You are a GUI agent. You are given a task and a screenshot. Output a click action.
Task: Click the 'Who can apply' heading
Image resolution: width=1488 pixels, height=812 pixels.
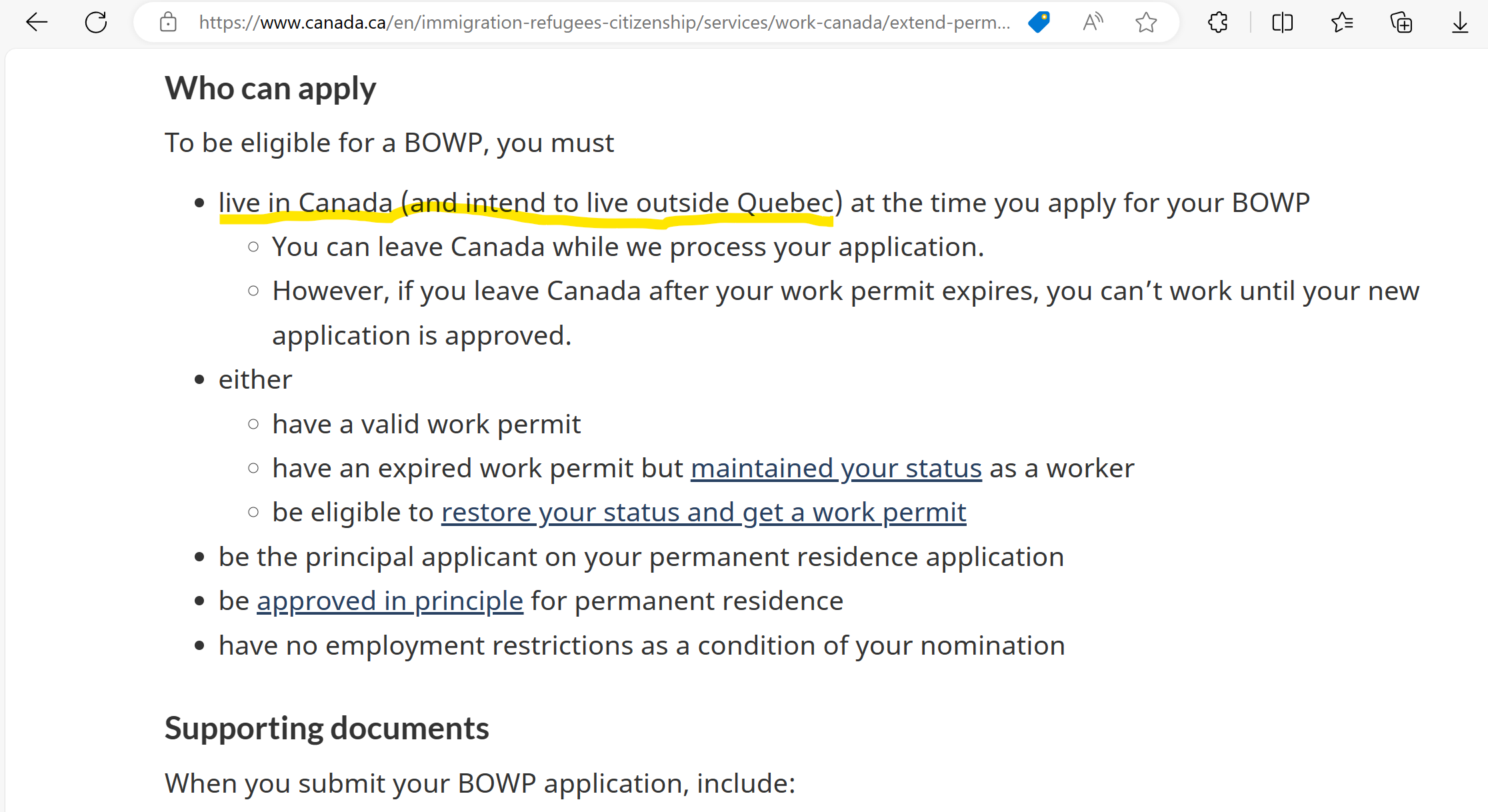pos(270,87)
